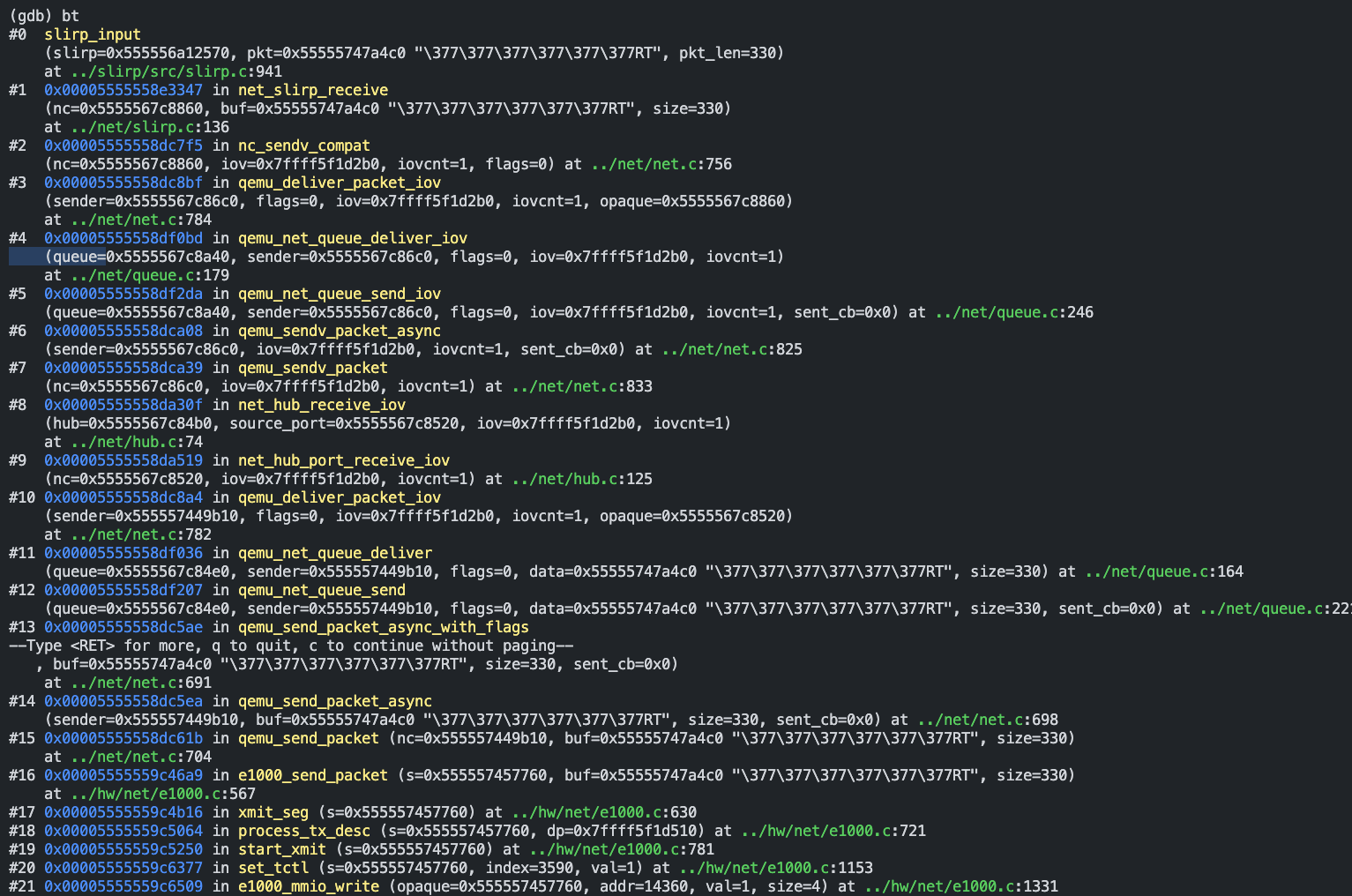
Task: Click the qemu_net_queue_send_iov function name
Action: click(x=340, y=294)
